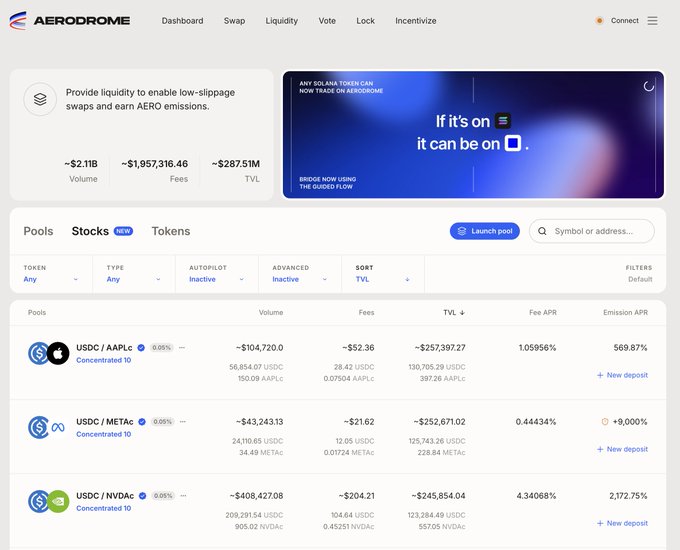Click the stacked layers liquidity icon
The image size is (680, 550).
pyautogui.click(x=40, y=99)
